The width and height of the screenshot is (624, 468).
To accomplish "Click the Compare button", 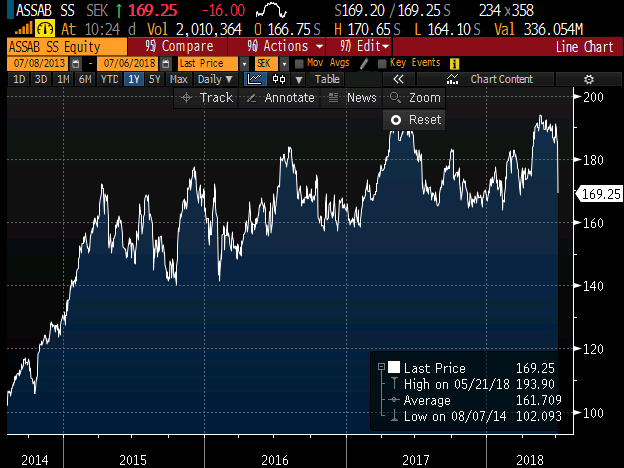I will (180, 47).
